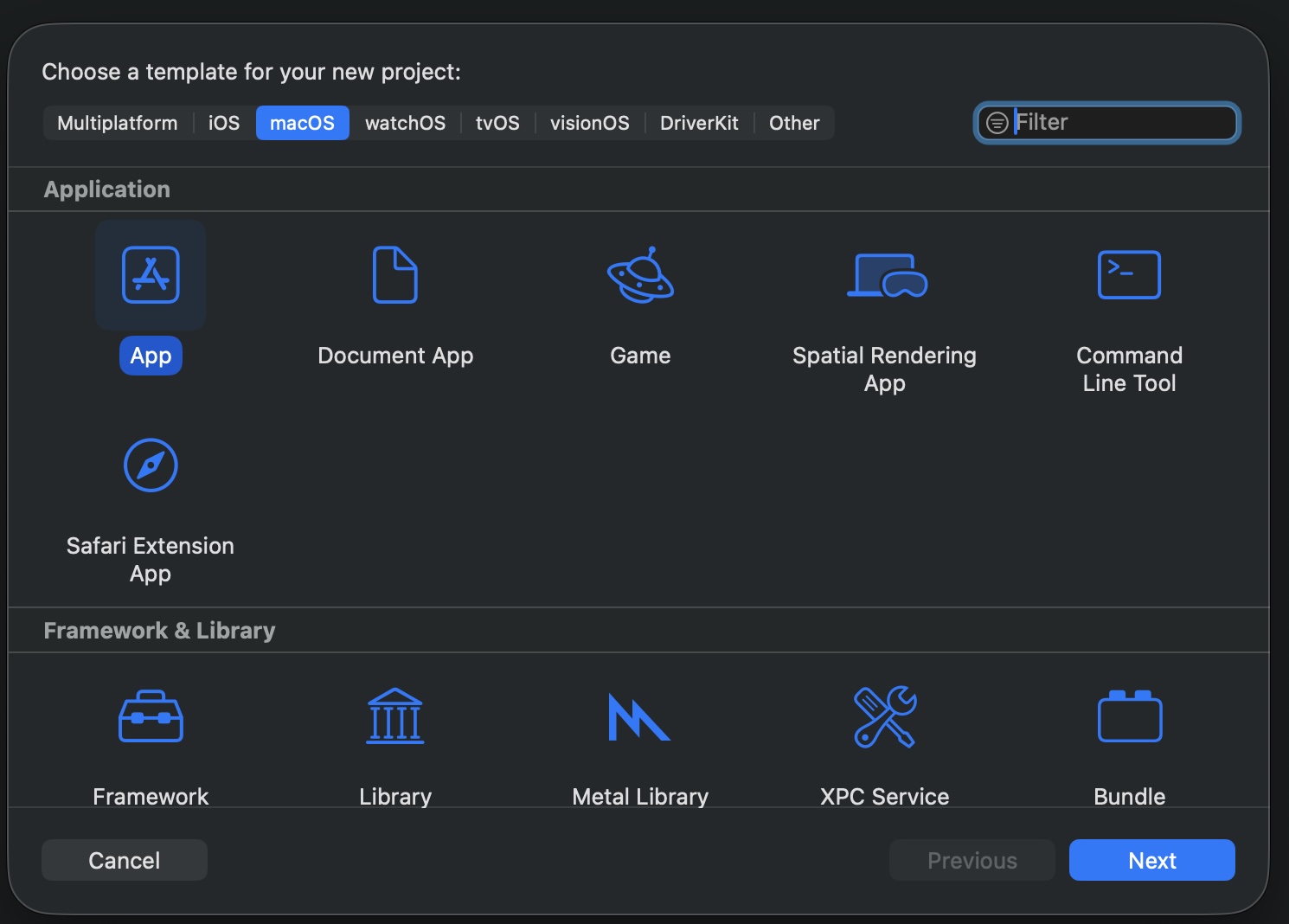Open the watchOS tab

click(405, 123)
